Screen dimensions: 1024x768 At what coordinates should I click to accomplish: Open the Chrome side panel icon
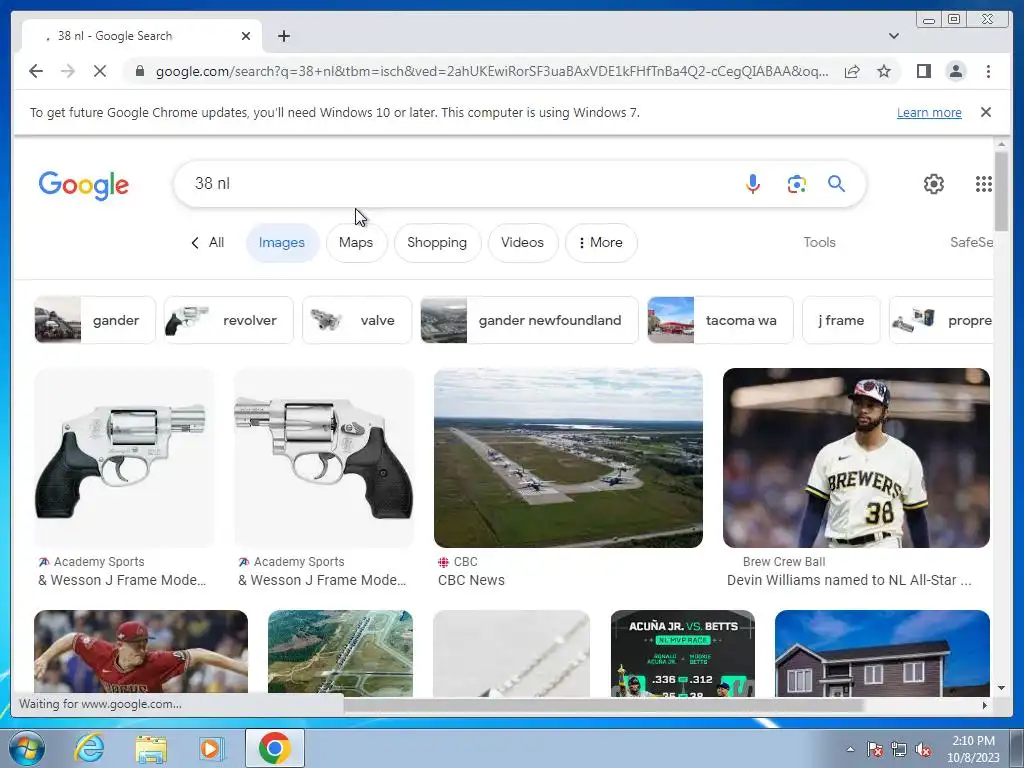pos(923,71)
